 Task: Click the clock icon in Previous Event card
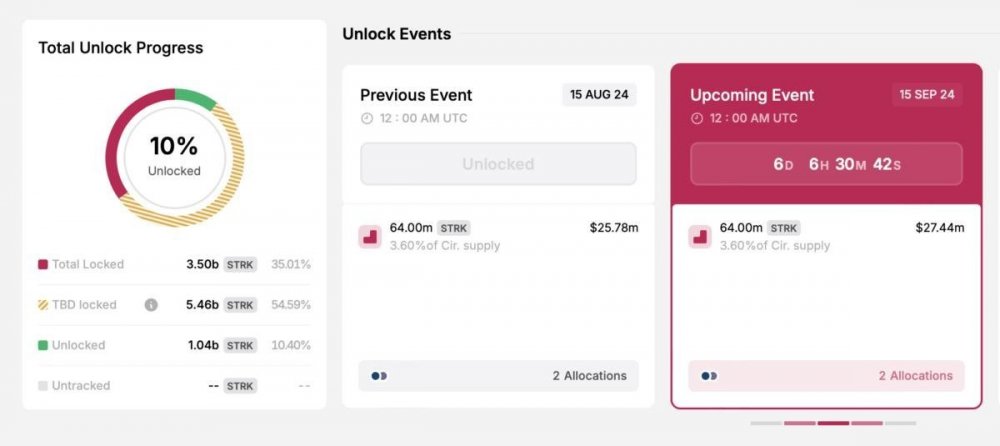coord(367,118)
